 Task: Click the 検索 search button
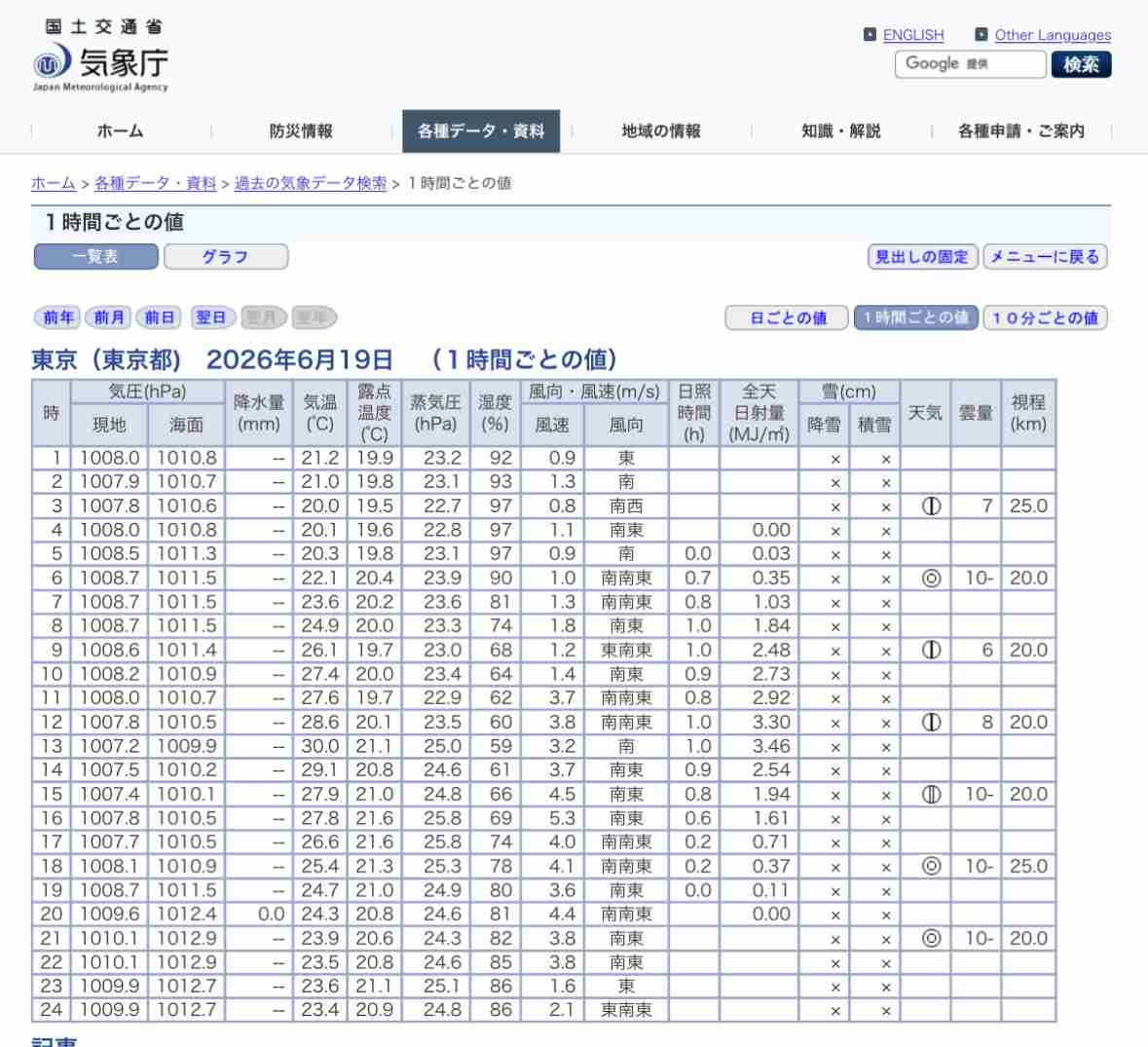point(1082,64)
